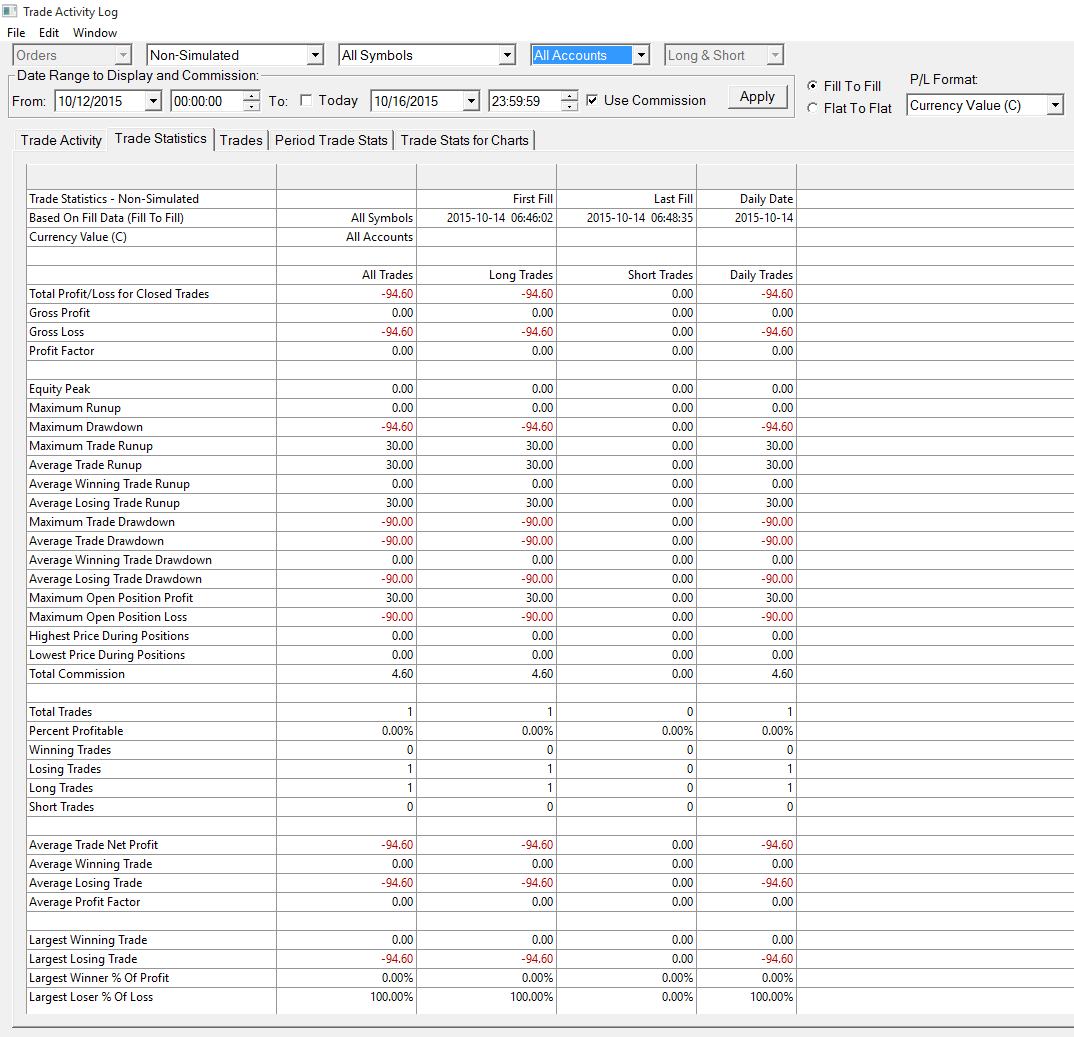1074x1037 pixels.
Task: Open the Window menu
Action: pos(95,33)
